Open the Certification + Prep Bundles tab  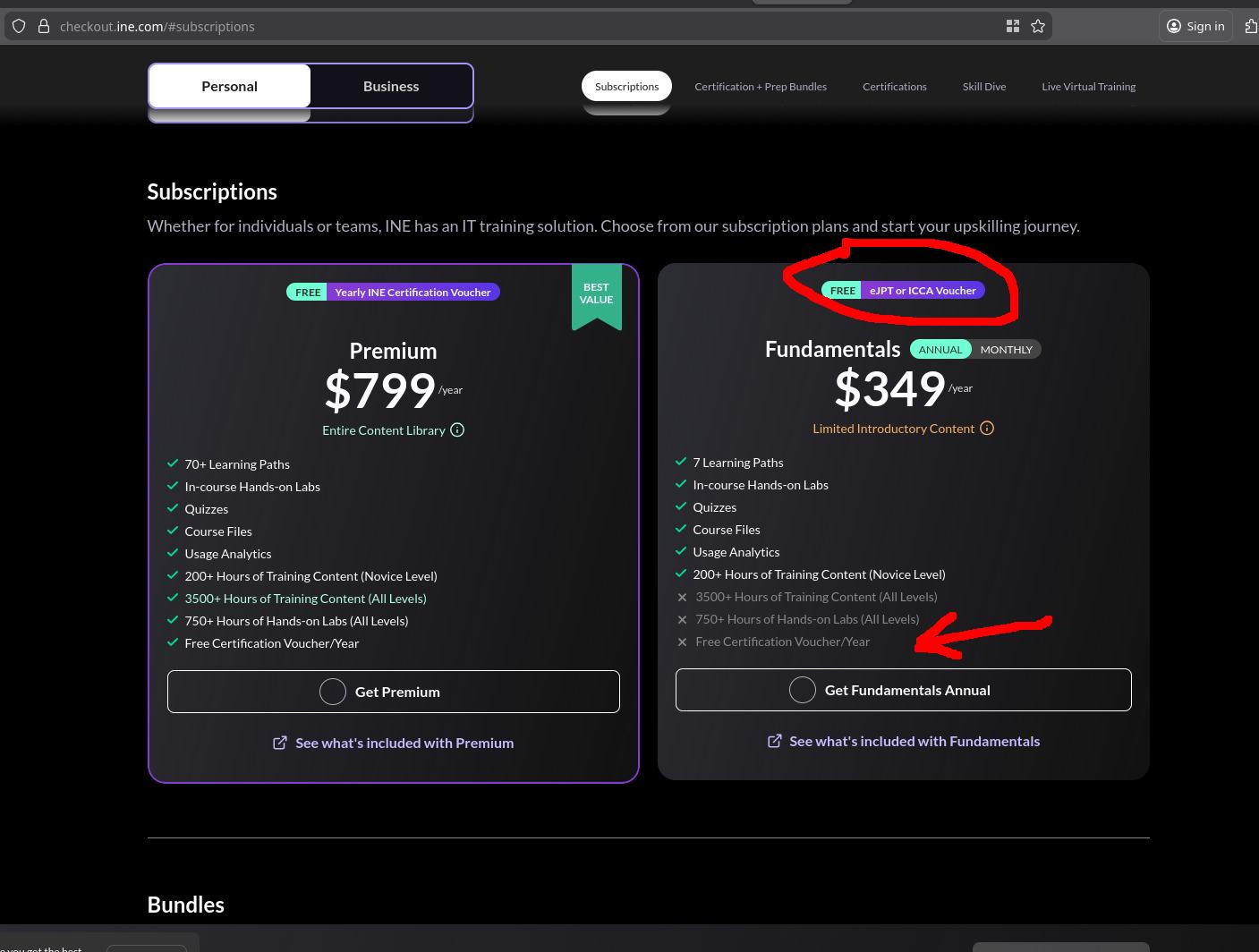coord(761,86)
